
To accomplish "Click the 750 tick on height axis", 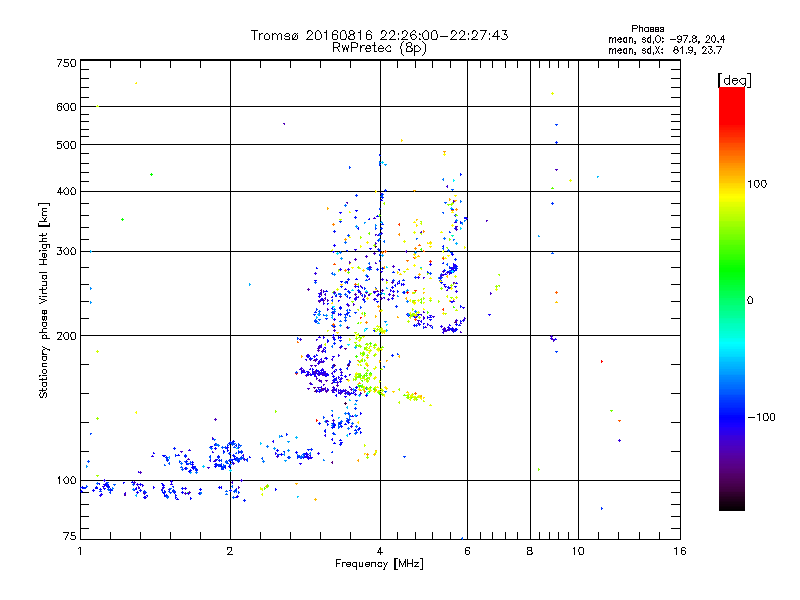I will coord(66,63).
